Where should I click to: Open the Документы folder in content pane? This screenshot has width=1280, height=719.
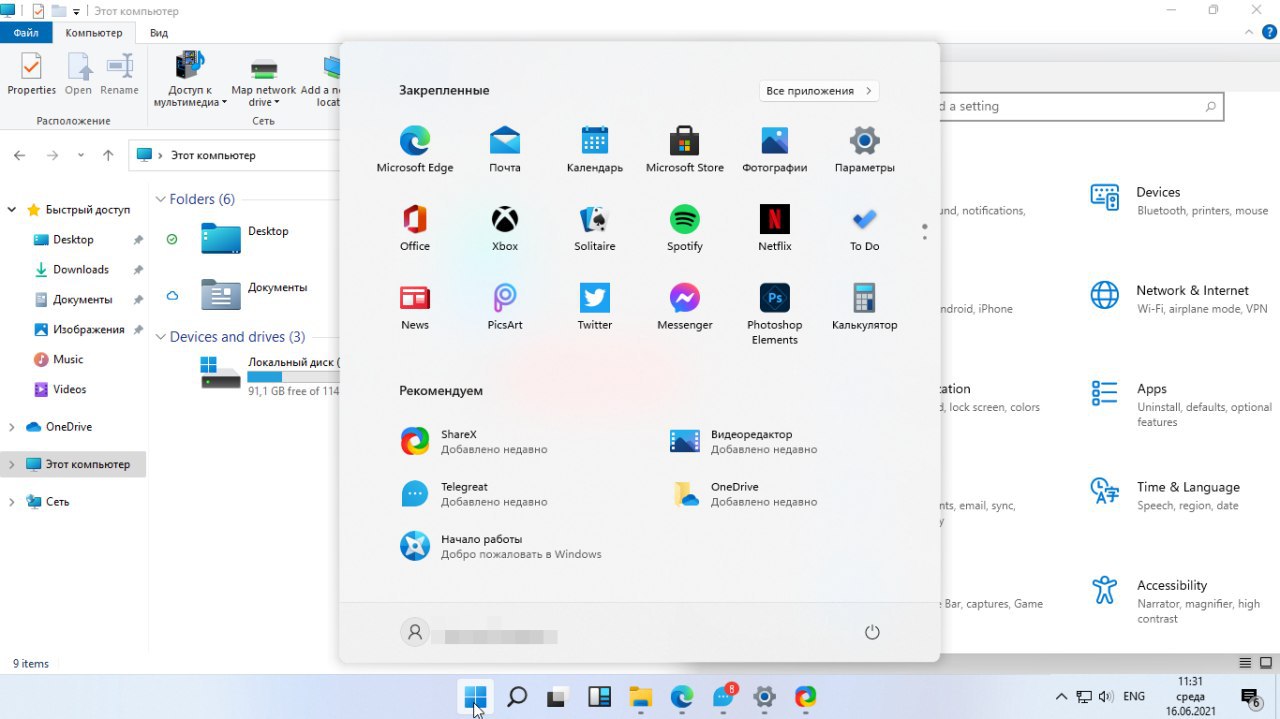pos(253,294)
